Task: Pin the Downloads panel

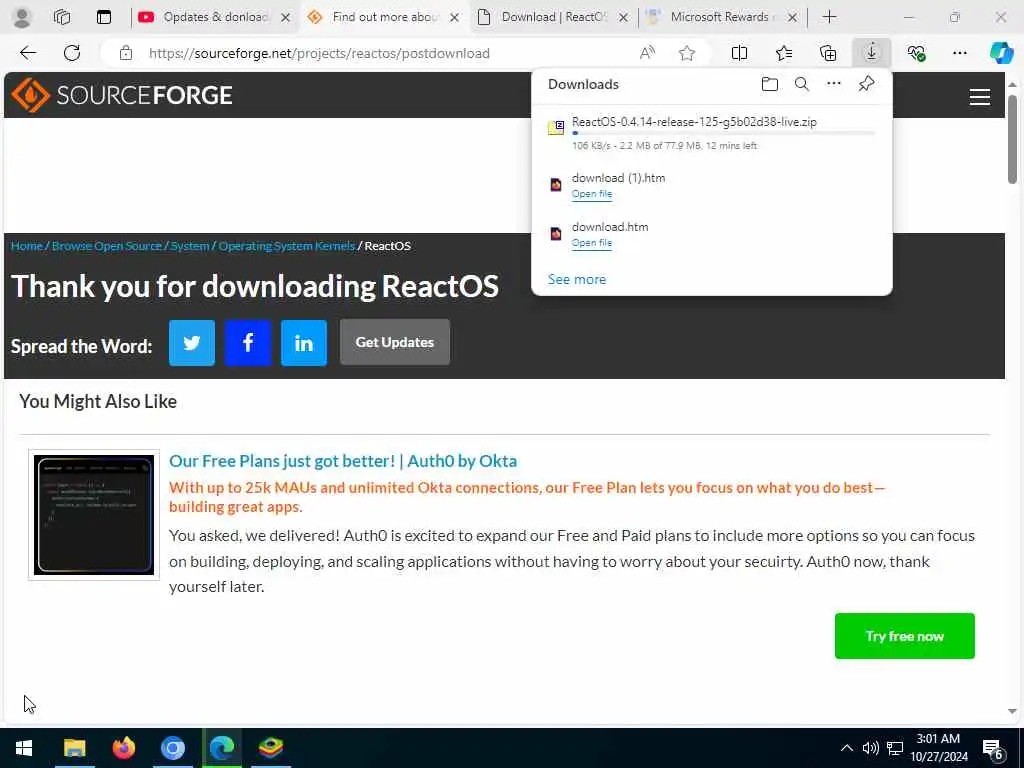Action: click(x=867, y=84)
